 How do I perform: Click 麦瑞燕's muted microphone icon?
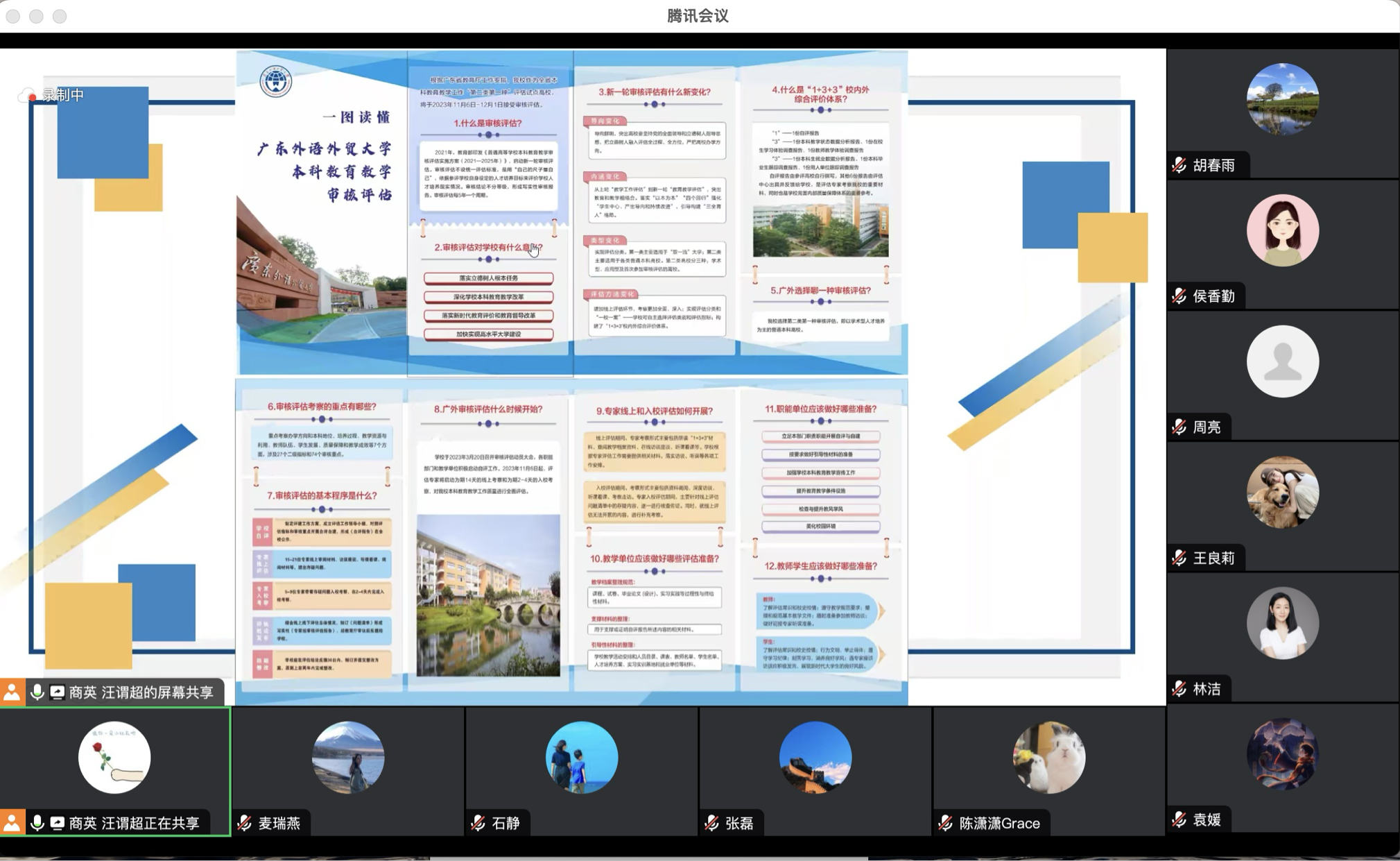[x=245, y=824]
